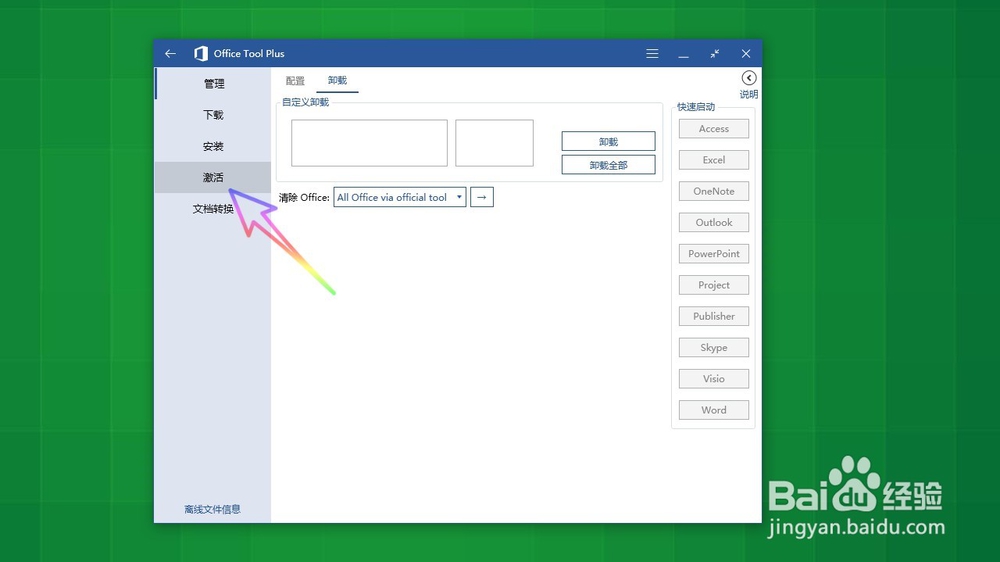The height and width of the screenshot is (562, 1000).
Task: Click the arrow button next to clear Office dropdown
Action: [482, 197]
